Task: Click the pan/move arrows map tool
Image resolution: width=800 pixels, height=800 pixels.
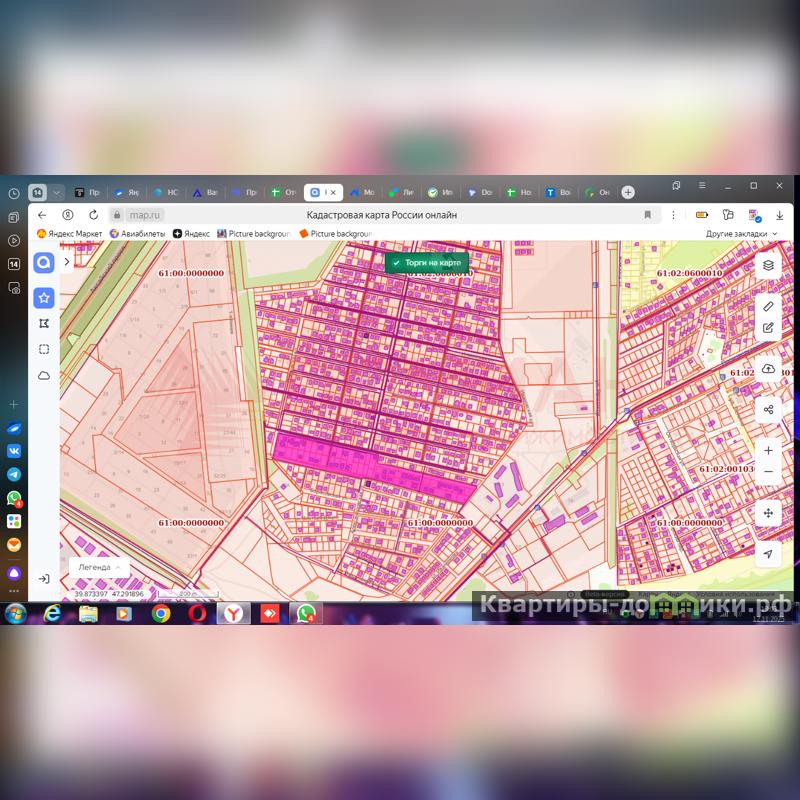Action: (768, 513)
